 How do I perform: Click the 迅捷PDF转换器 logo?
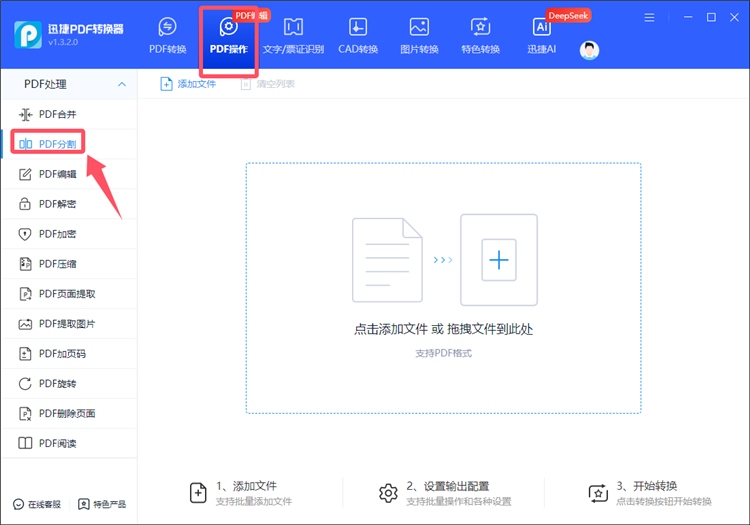pos(28,35)
